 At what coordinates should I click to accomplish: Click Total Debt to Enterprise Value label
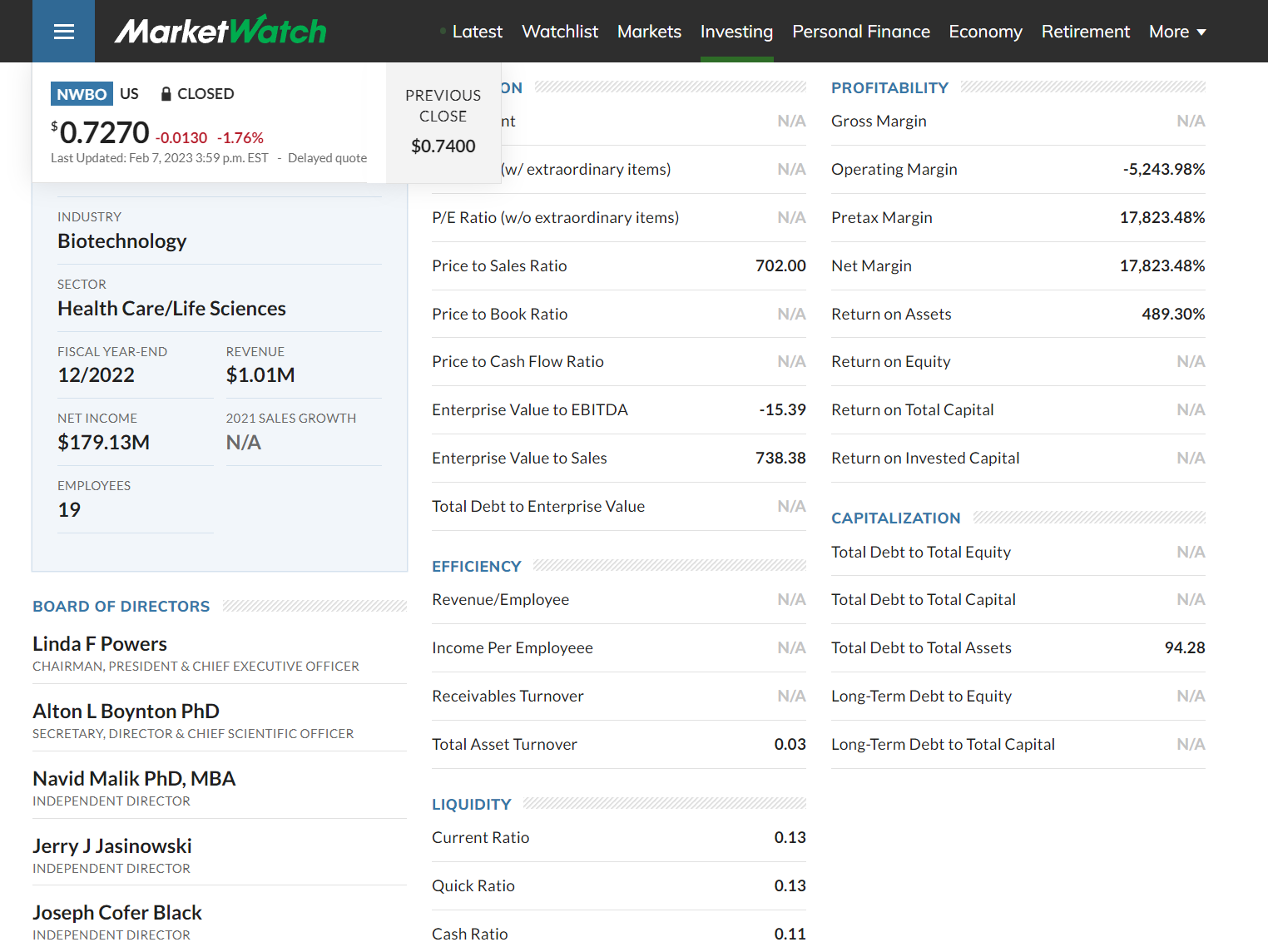pos(538,507)
